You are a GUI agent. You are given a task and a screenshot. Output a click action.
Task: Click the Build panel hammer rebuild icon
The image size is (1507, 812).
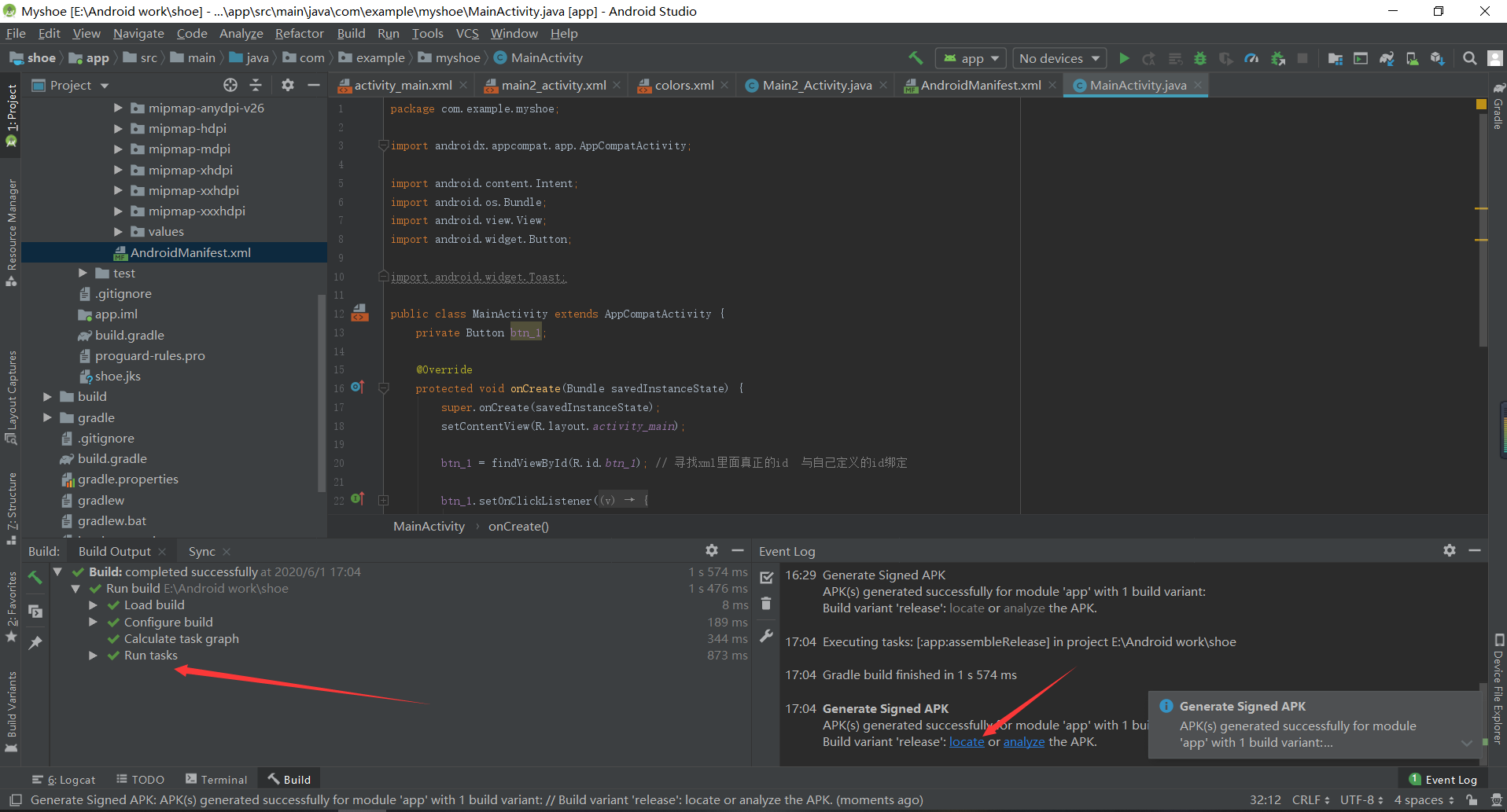pos(35,578)
